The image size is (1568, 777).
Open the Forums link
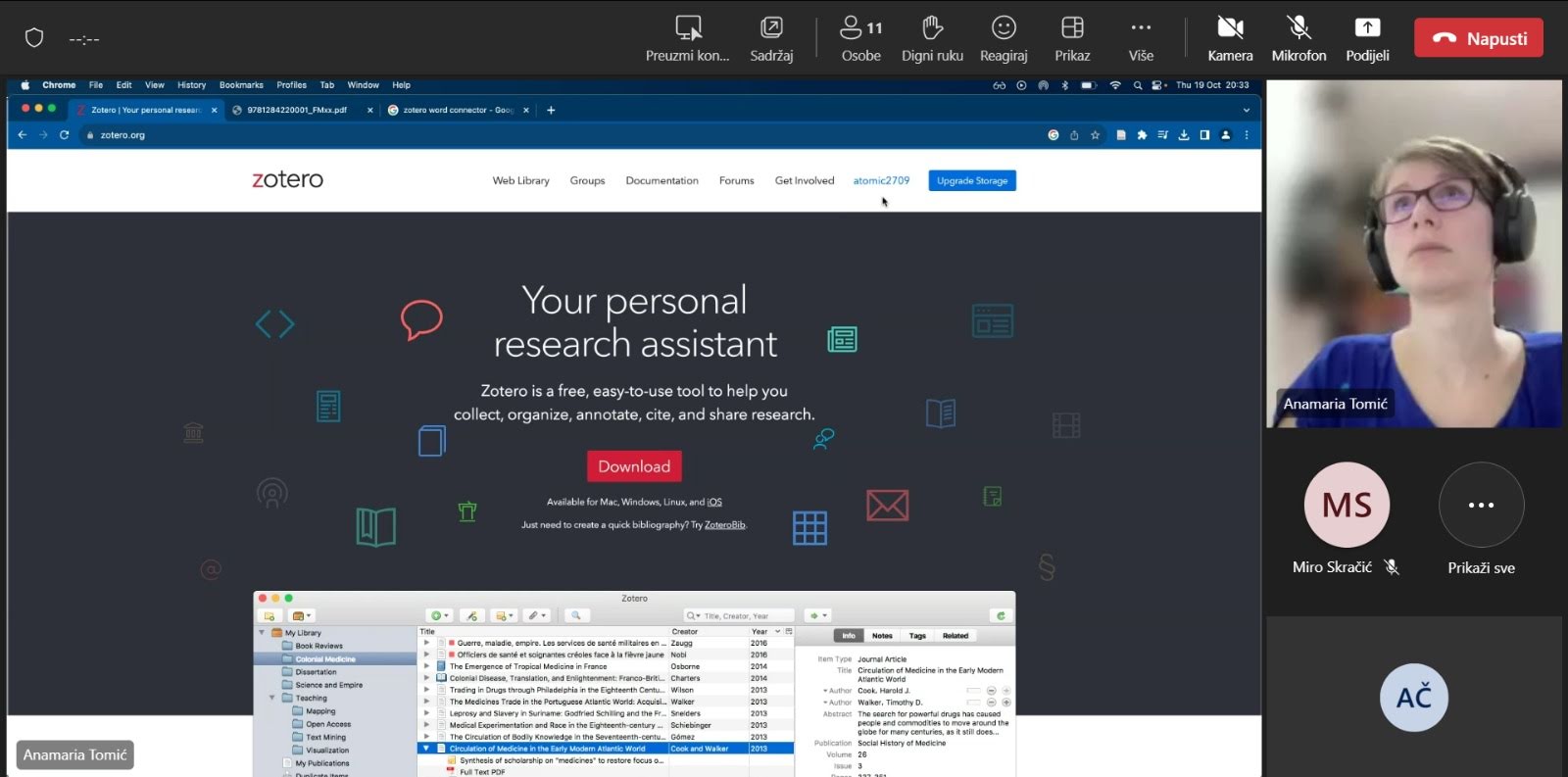click(x=736, y=180)
